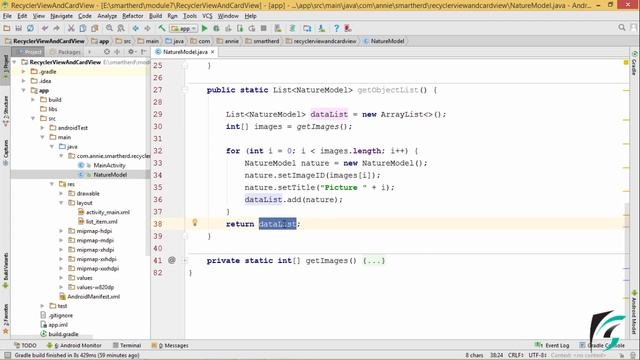Select list_item.xml in project tree
The width and height of the screenshot is (640, 360).
pyautogui.click(x=102, y=222)
